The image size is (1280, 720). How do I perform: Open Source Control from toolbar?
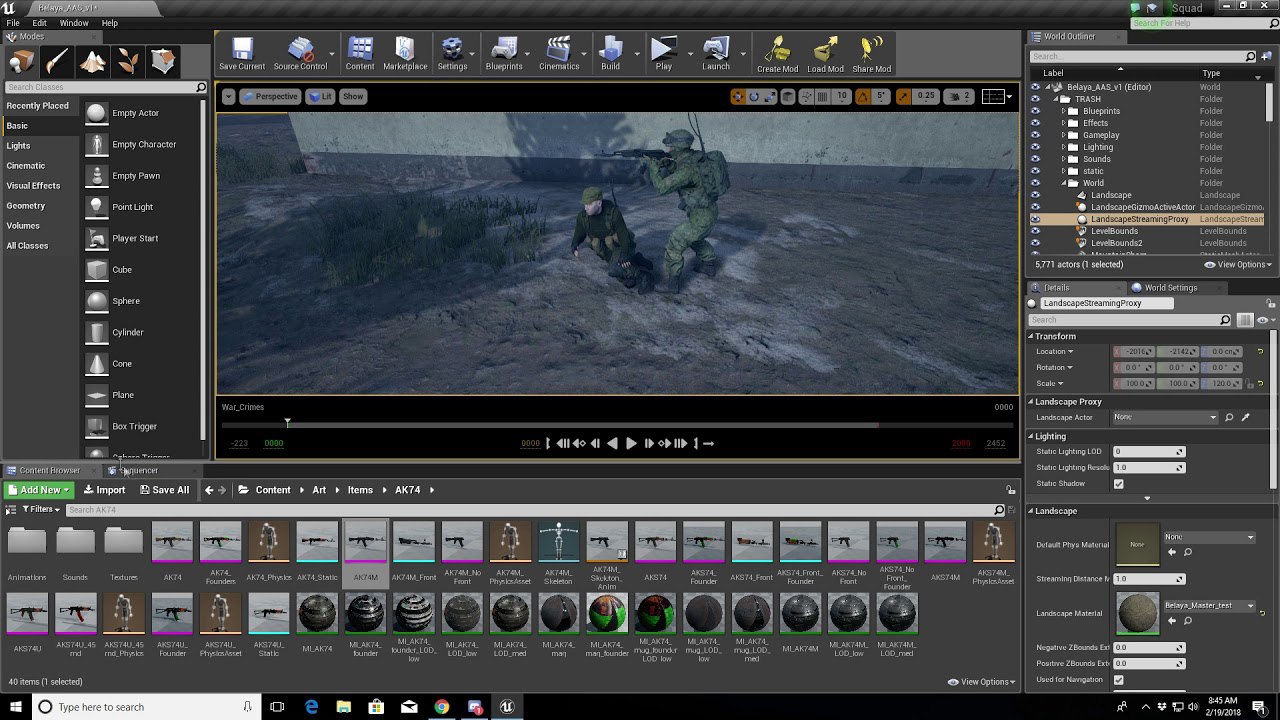(300, 54)
